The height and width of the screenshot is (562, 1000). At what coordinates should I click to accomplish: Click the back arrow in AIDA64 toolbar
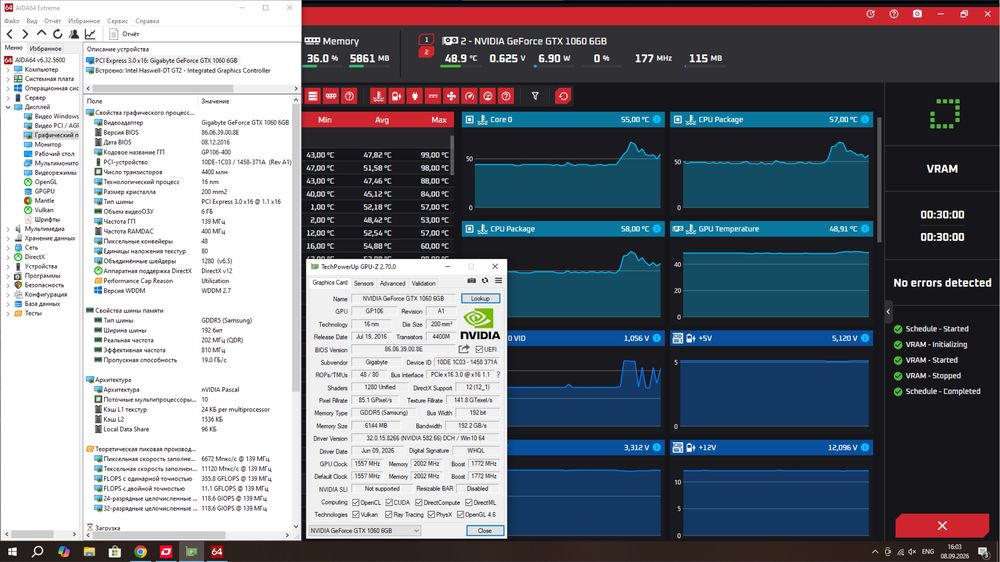click(x=10, y=34)
